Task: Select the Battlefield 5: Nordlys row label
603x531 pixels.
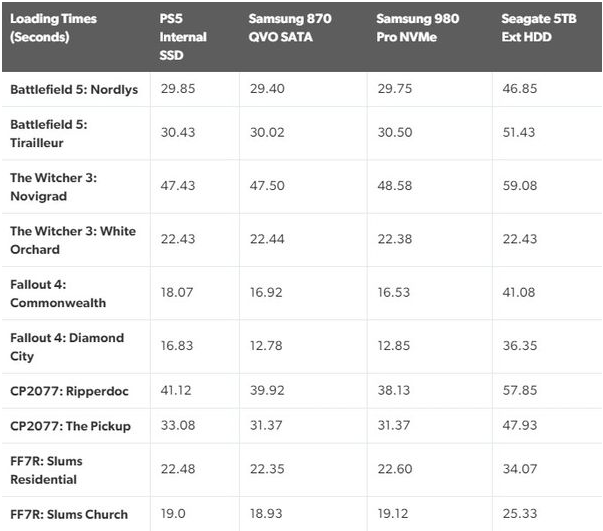Action: pos(74,89)
